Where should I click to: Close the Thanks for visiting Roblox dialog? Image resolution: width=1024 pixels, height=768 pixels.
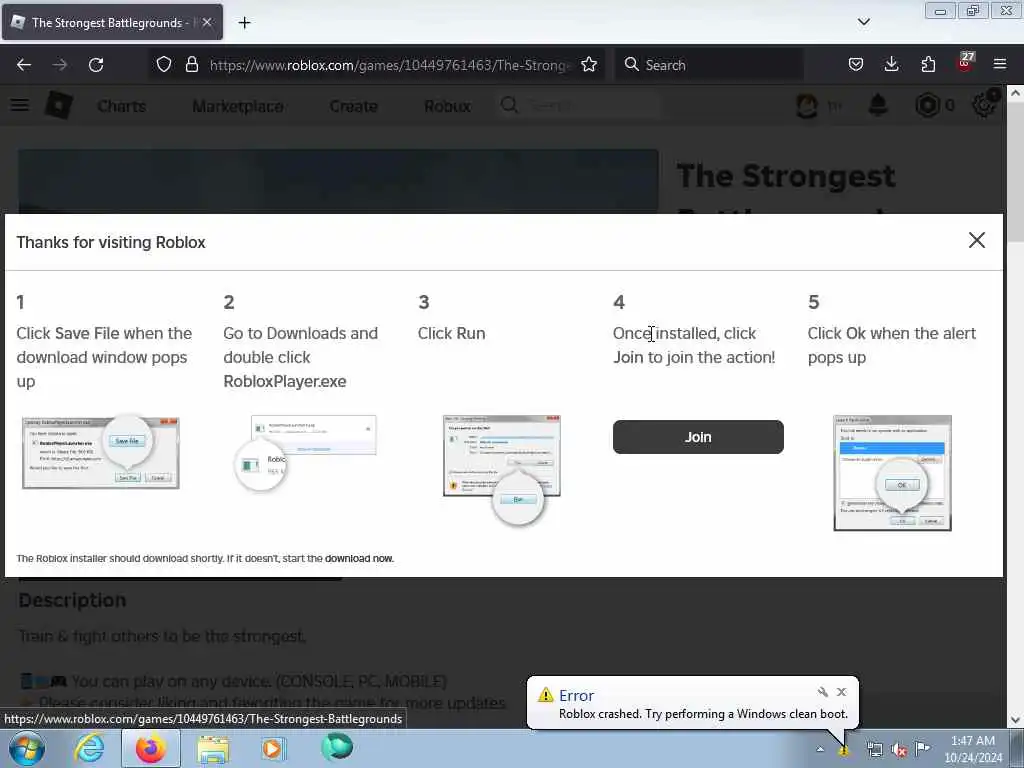tap(976, 240)
